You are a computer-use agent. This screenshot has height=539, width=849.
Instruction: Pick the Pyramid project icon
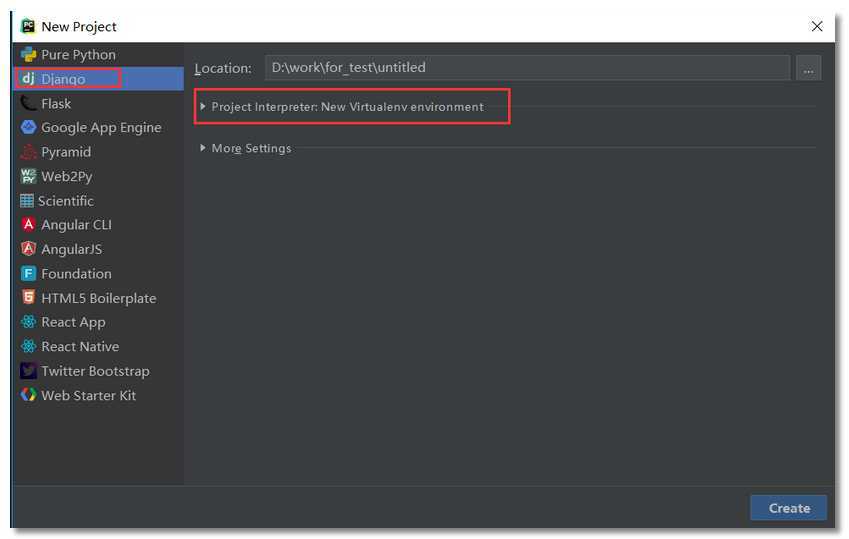point(28,152)
